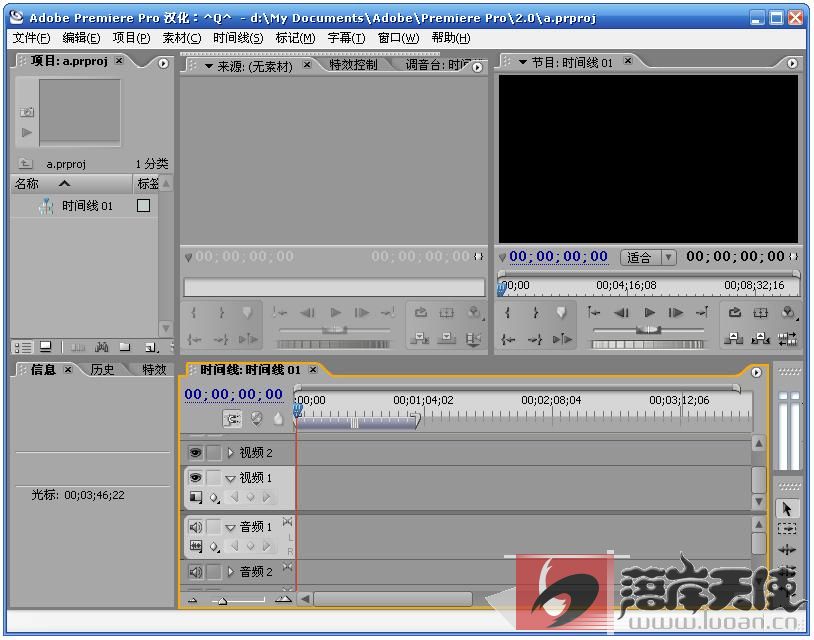Create a new bin folder in project panel
The height and width of the screenshot is (640, 814).
(125, 347)
